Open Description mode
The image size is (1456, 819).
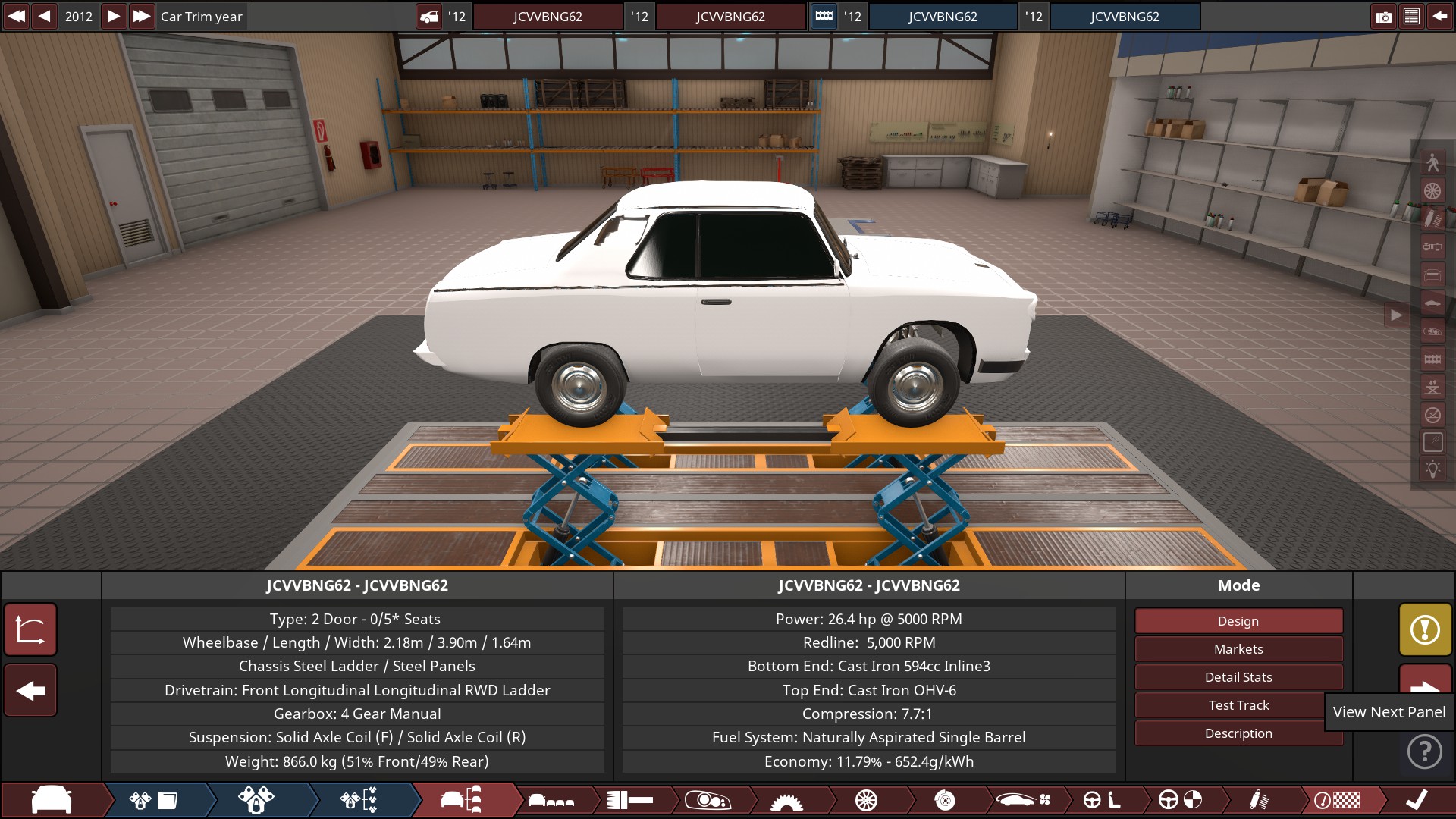(x=1238, y=733)
